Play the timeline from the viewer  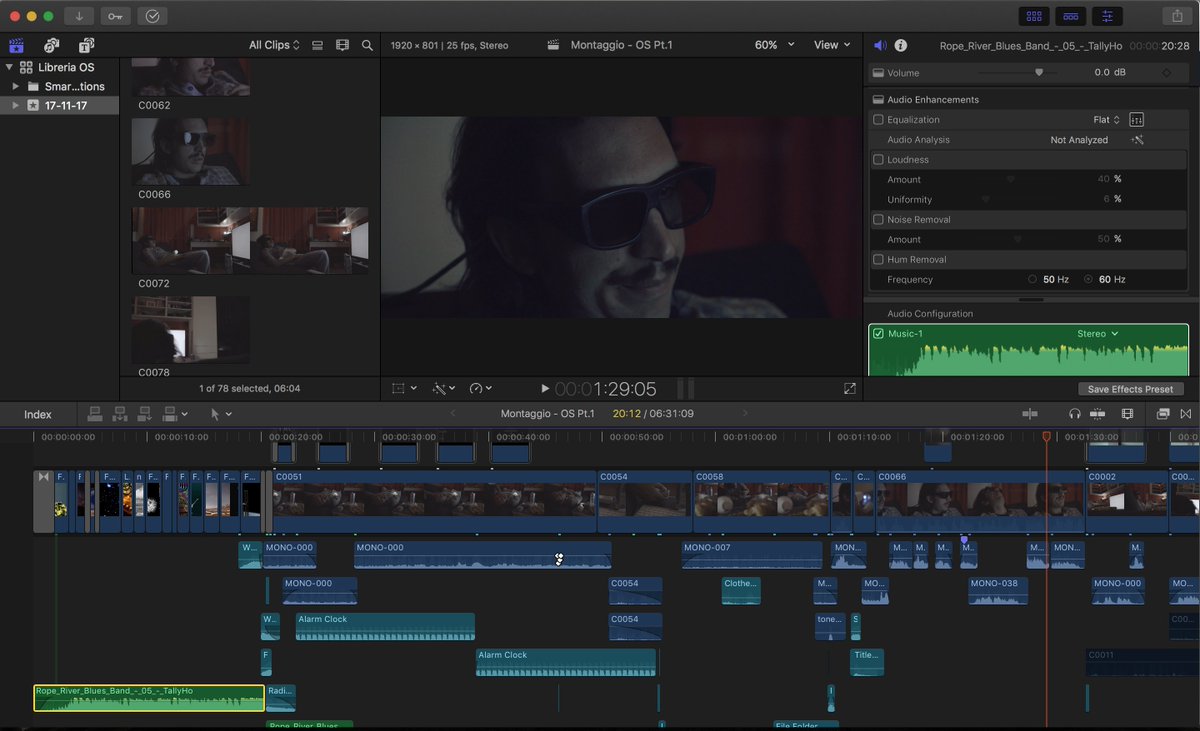pos(545,388)
